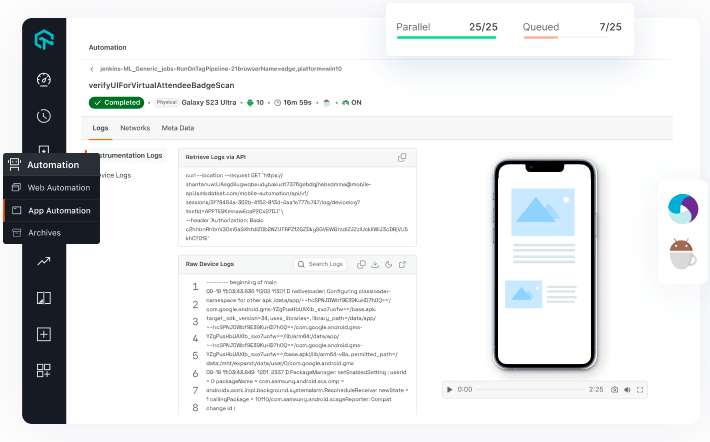Toggle dark theme for raw device logs
The width and height of the screenshot is (710, 442).
click(x=388, y=265)
